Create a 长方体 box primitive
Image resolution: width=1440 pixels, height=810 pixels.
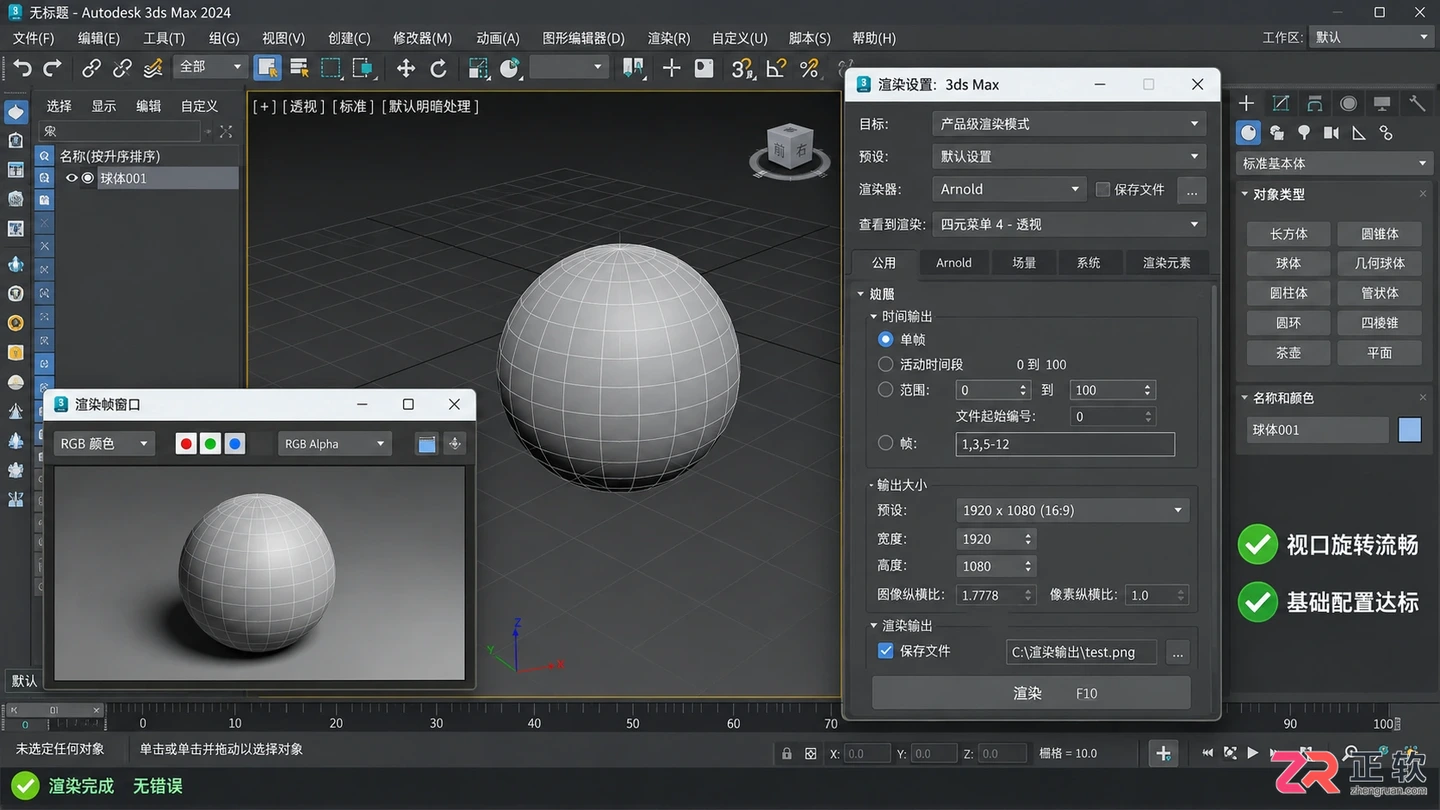click(x=1289, y=234)
